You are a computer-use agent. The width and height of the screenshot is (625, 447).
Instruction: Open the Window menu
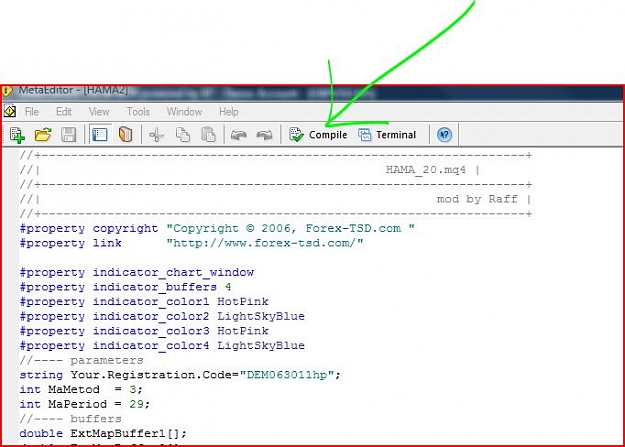point(184,112)
